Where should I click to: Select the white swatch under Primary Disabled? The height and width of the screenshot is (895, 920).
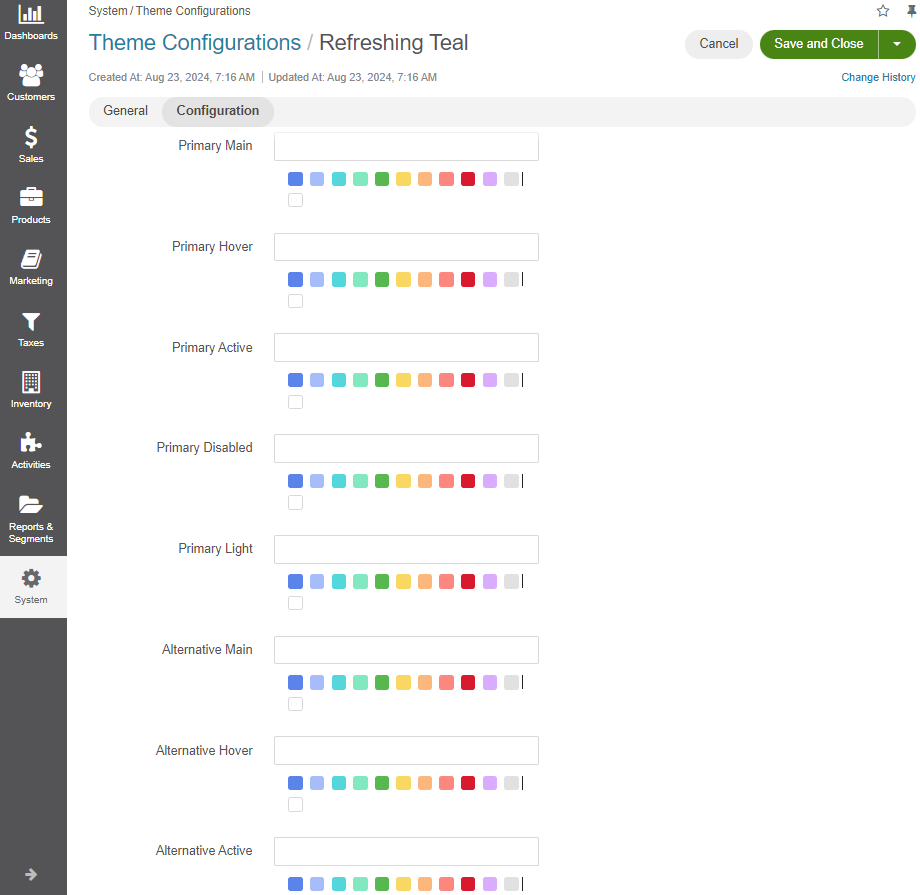coord(296,502)
